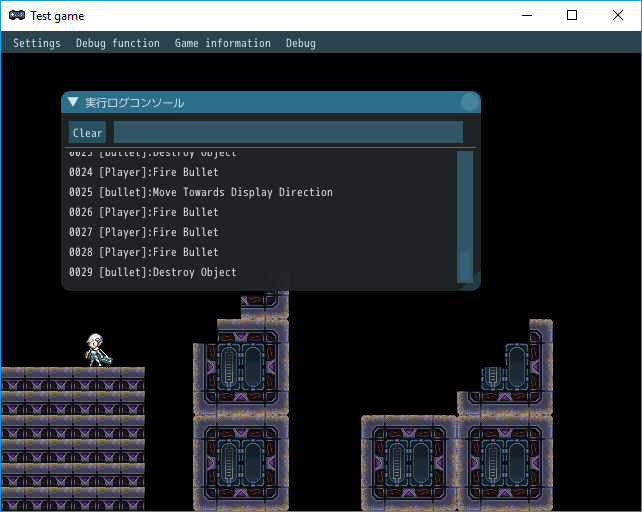Select log line 0024 [Player]:Fire Bullet

point(144,172)
